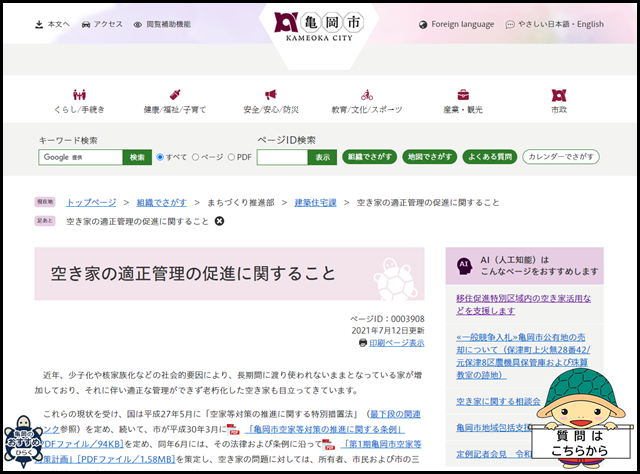Click the 現在地 label badge
640x474 pixels.
point(45,202)
